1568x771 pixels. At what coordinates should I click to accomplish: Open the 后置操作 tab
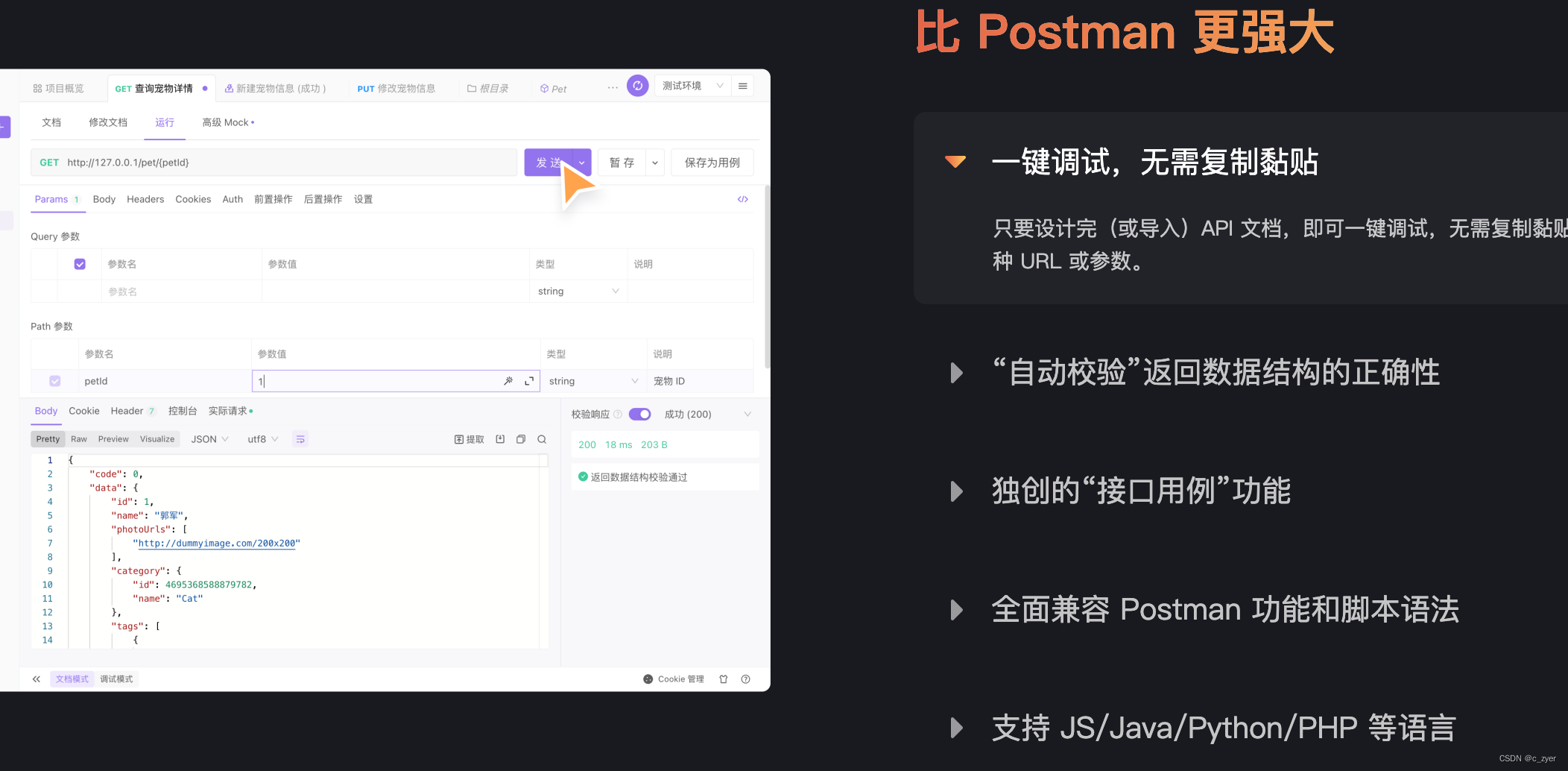coord(323,199)
